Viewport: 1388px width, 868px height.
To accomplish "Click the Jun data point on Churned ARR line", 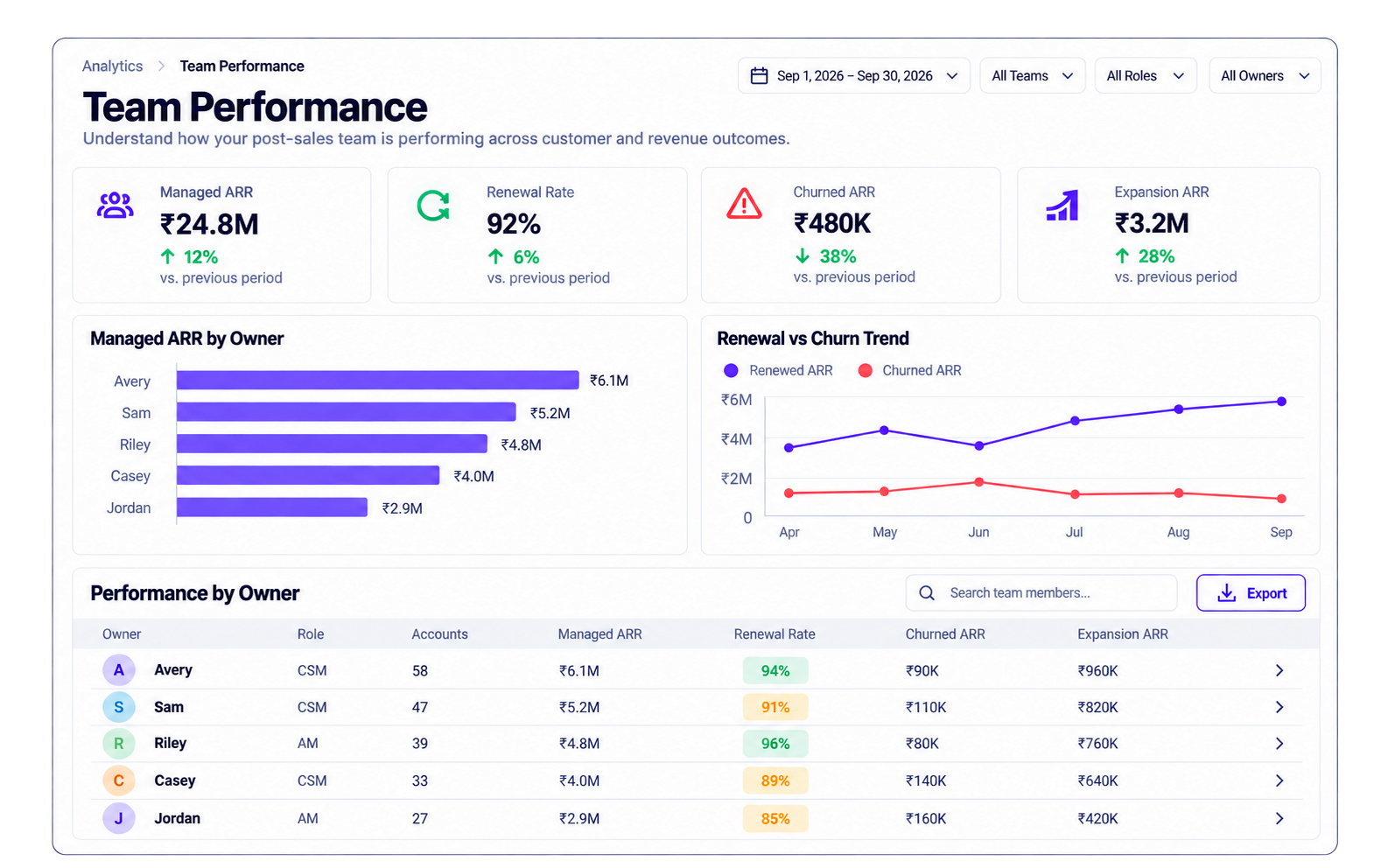I will coord(979,482).
